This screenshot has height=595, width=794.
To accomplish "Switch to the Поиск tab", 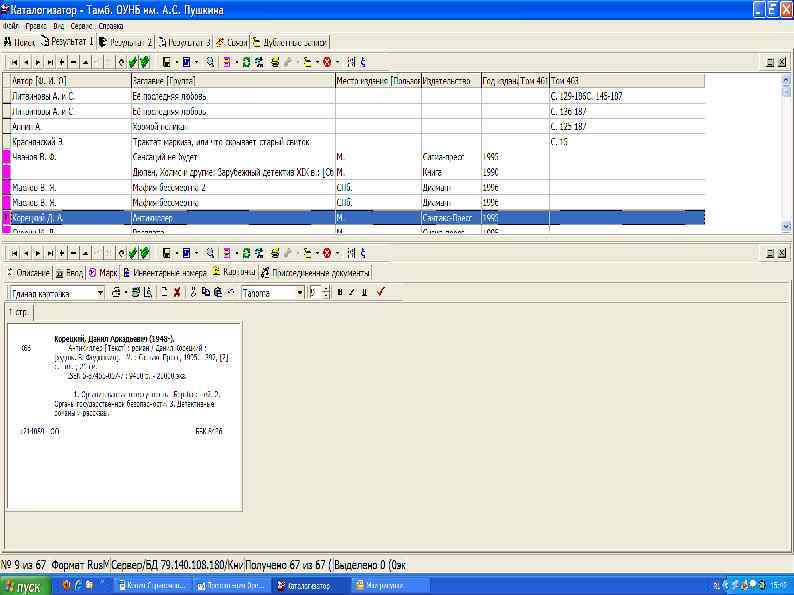I will click(19, 42).
